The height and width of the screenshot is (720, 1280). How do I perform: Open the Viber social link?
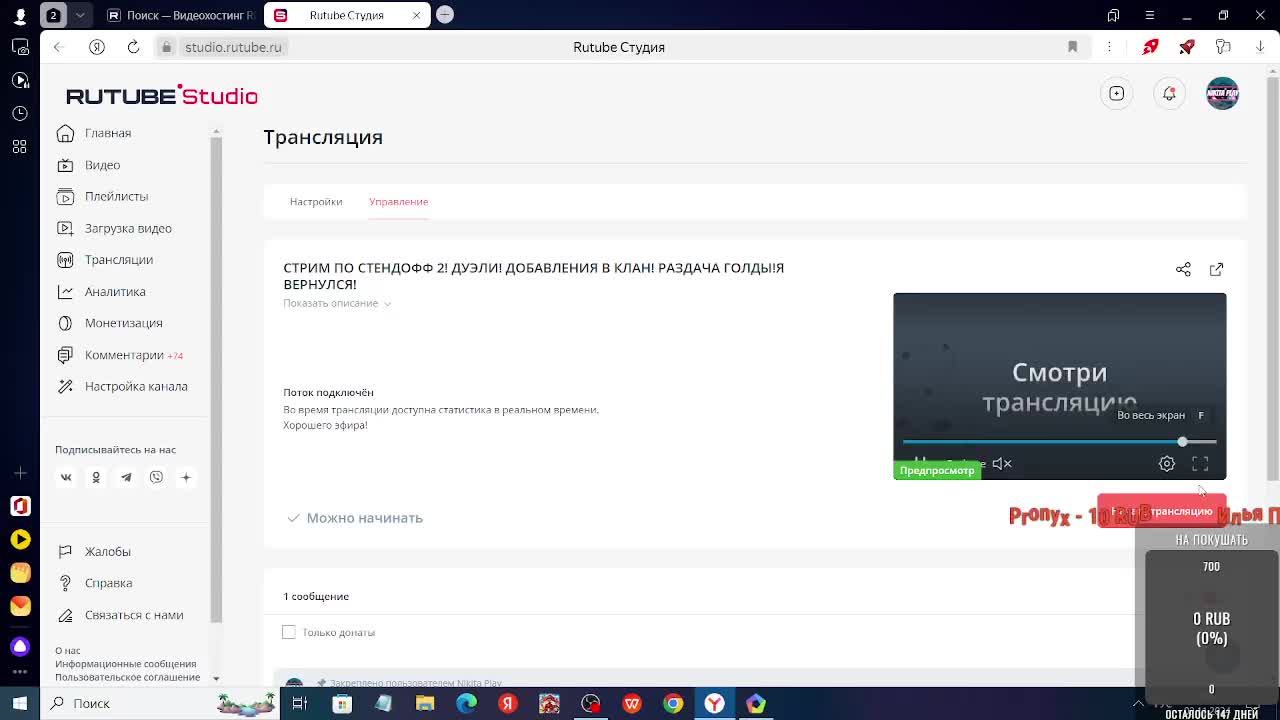(x=156, y=477)
